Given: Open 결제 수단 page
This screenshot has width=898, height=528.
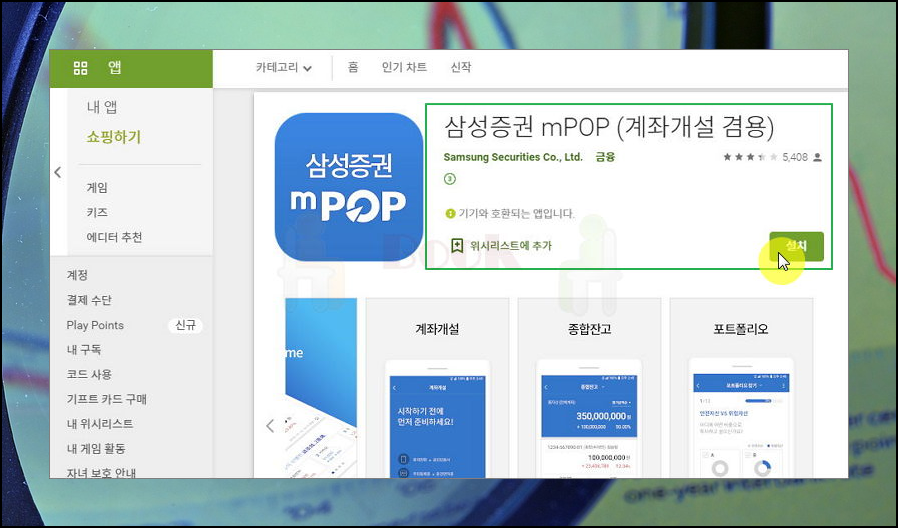Looking at the screenshot, I should [x=89, y=300].
